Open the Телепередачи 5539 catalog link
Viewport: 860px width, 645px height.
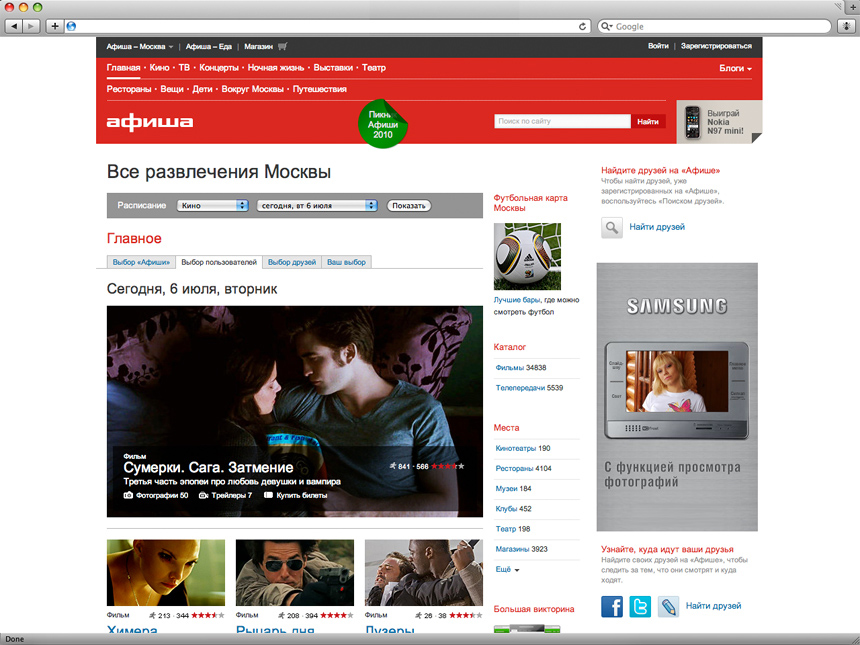point(529,388)
